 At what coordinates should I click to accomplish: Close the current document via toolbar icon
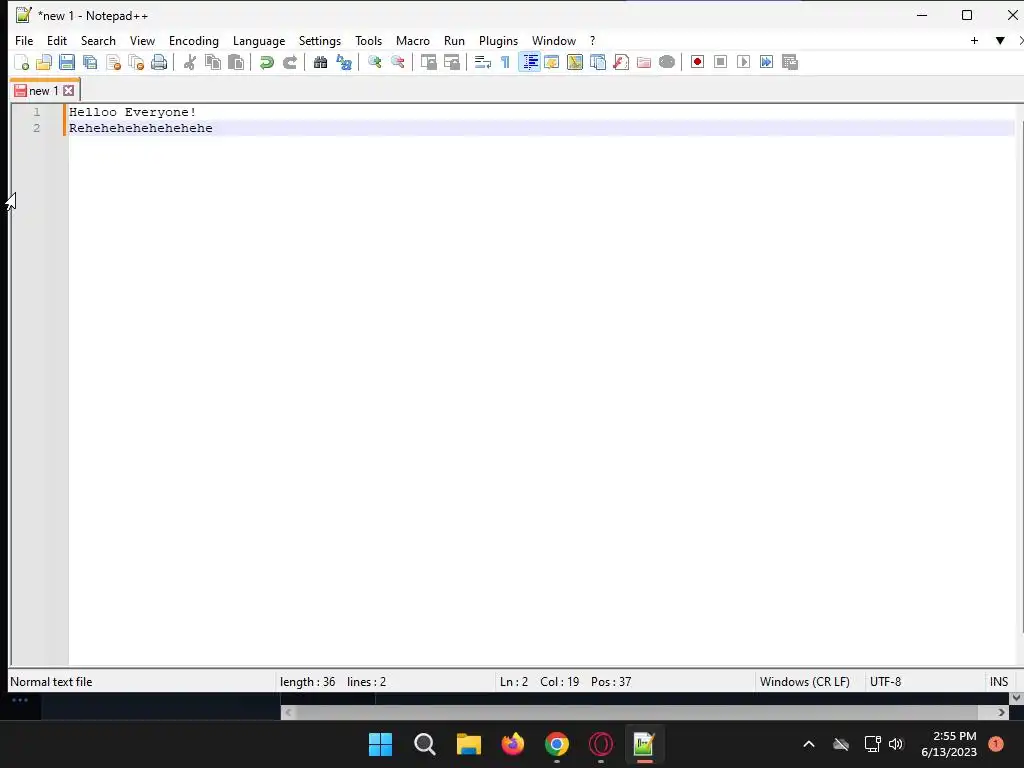click(113, 62)
